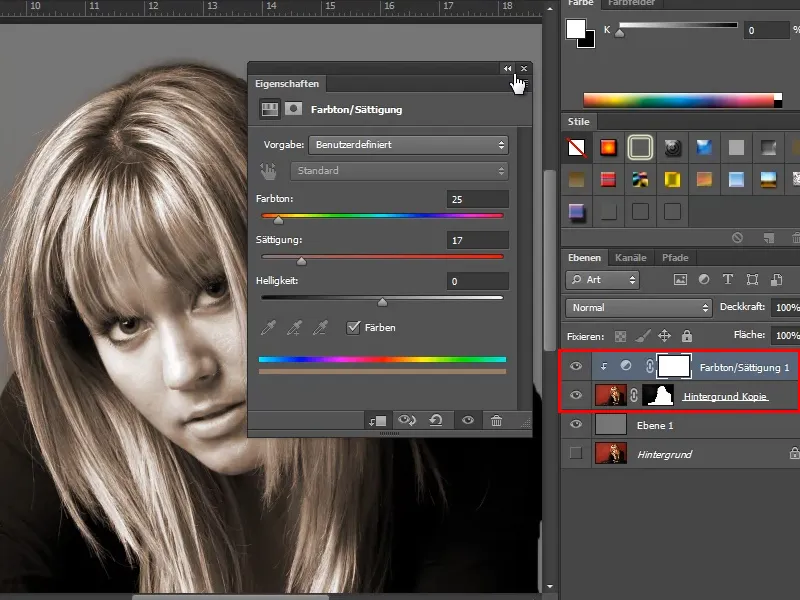Viewport: 800px width, 600px height.
Task: Click the Deckkraft opacity field
Action: coord(785,307)
